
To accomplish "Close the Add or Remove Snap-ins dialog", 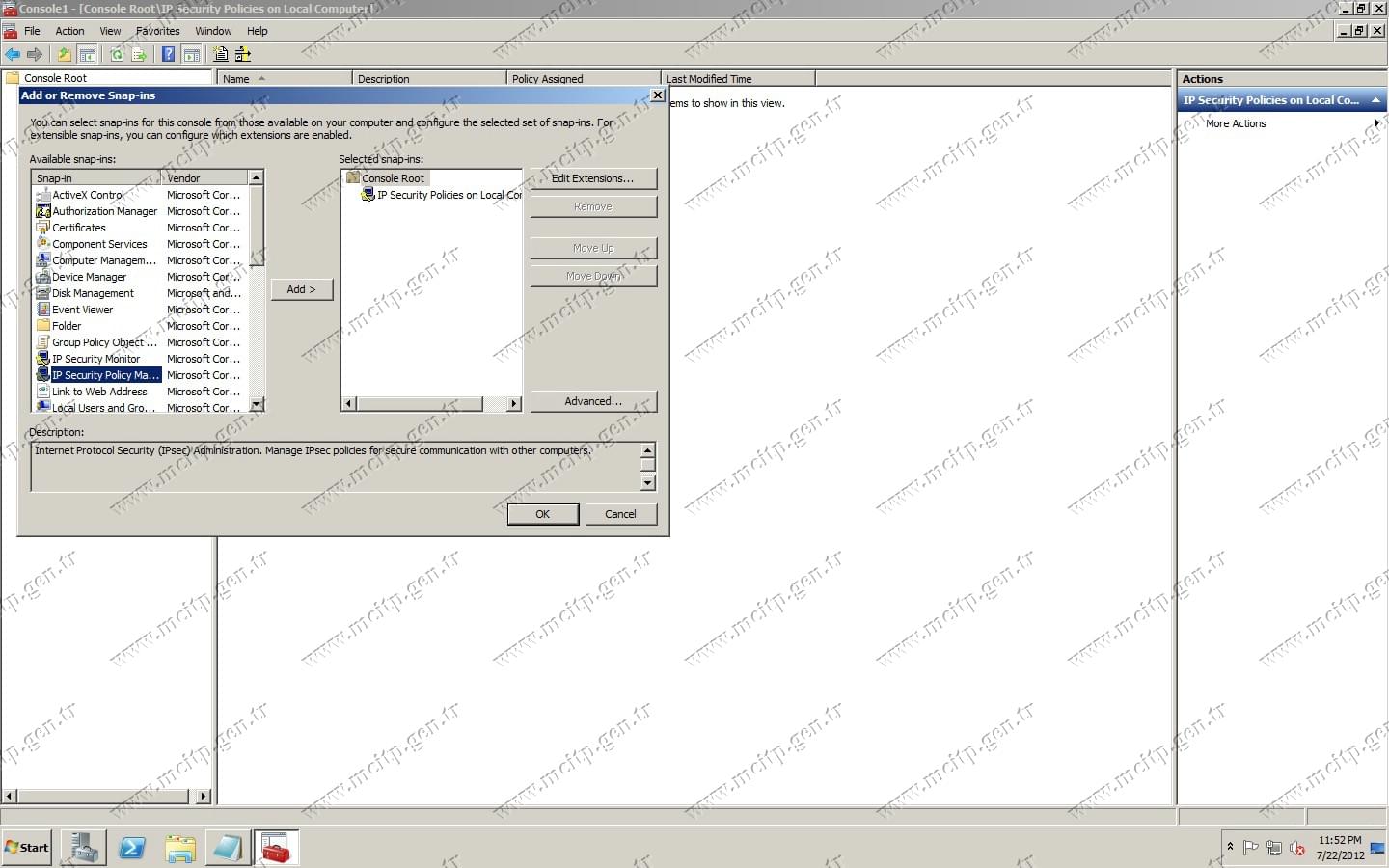I will (x=658, y=95).
